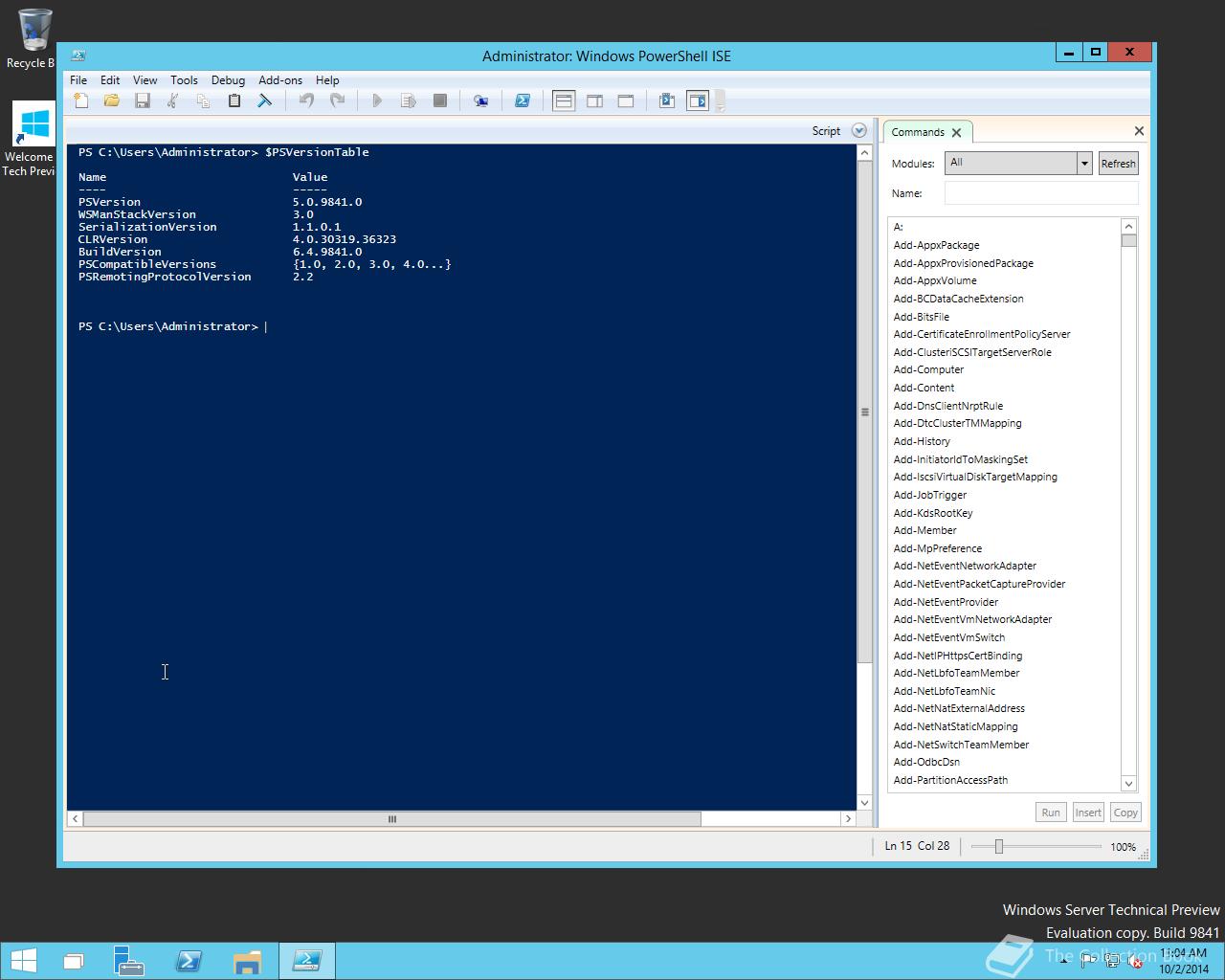The width and height of the screenshot is (1225, 980).
Task: Start PowerShell.exe from the toolbar icon
Action: pos(523,100)
